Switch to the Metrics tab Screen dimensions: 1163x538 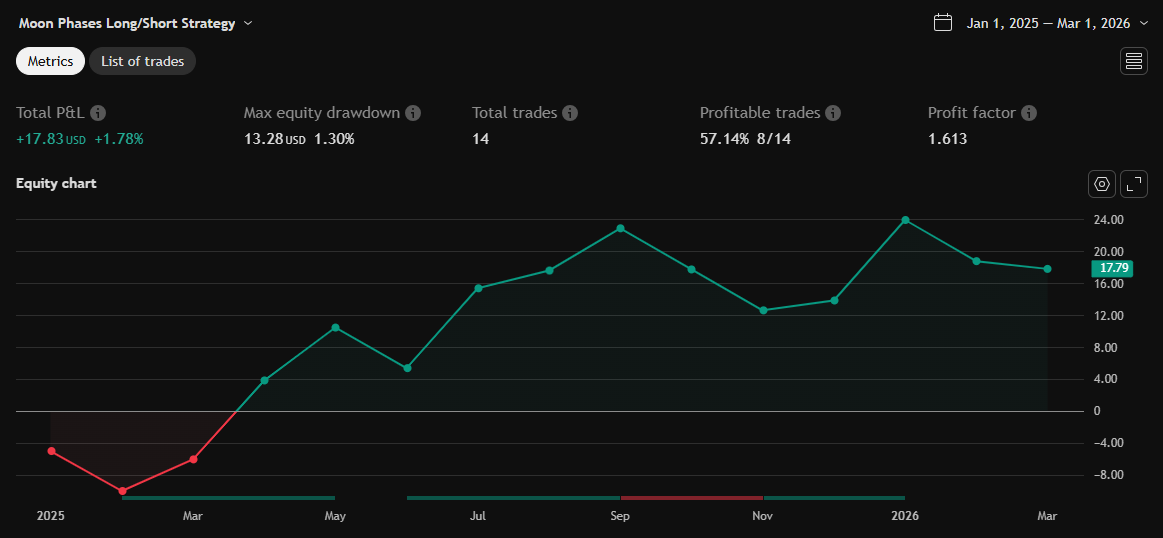(x=50, y=61)
